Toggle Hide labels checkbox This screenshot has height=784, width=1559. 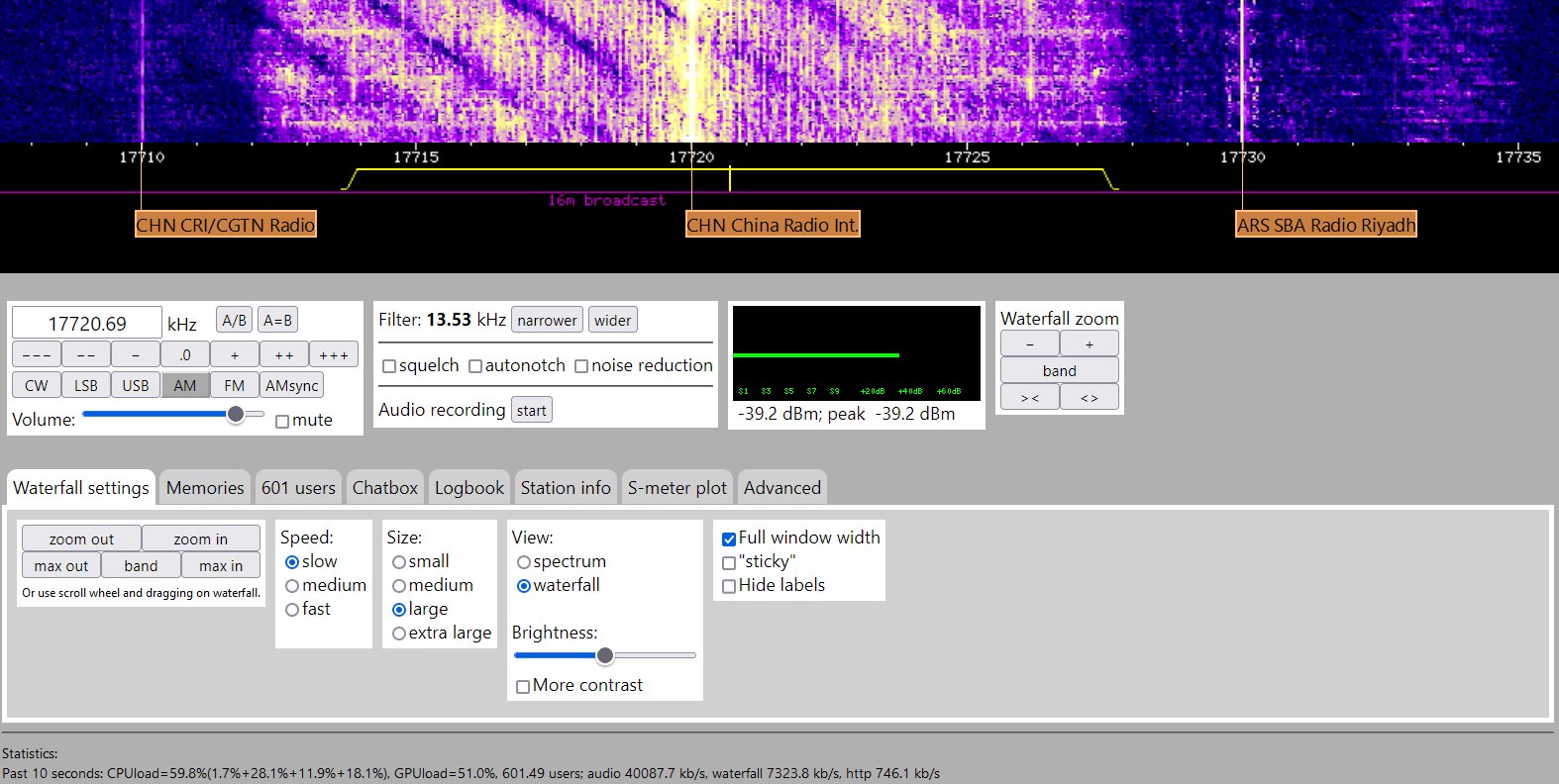[729, 587]
